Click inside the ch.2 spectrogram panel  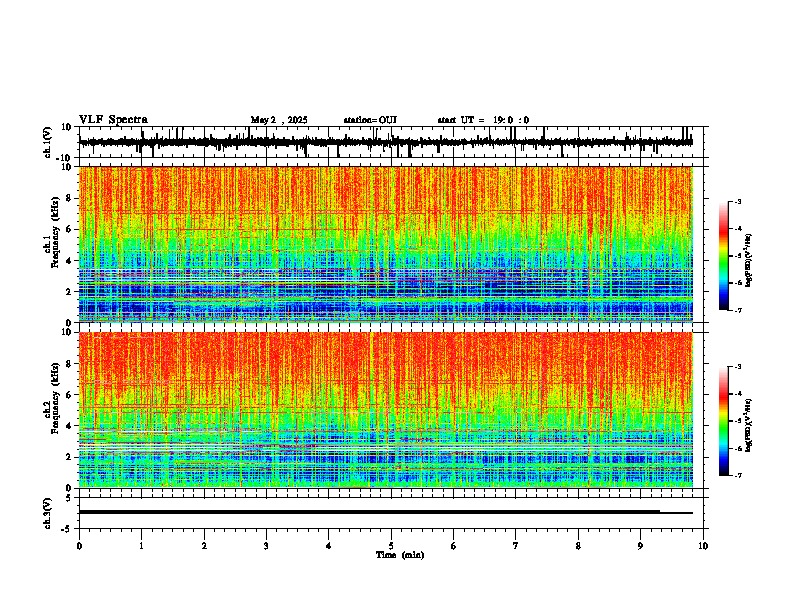tap(386, 410)
